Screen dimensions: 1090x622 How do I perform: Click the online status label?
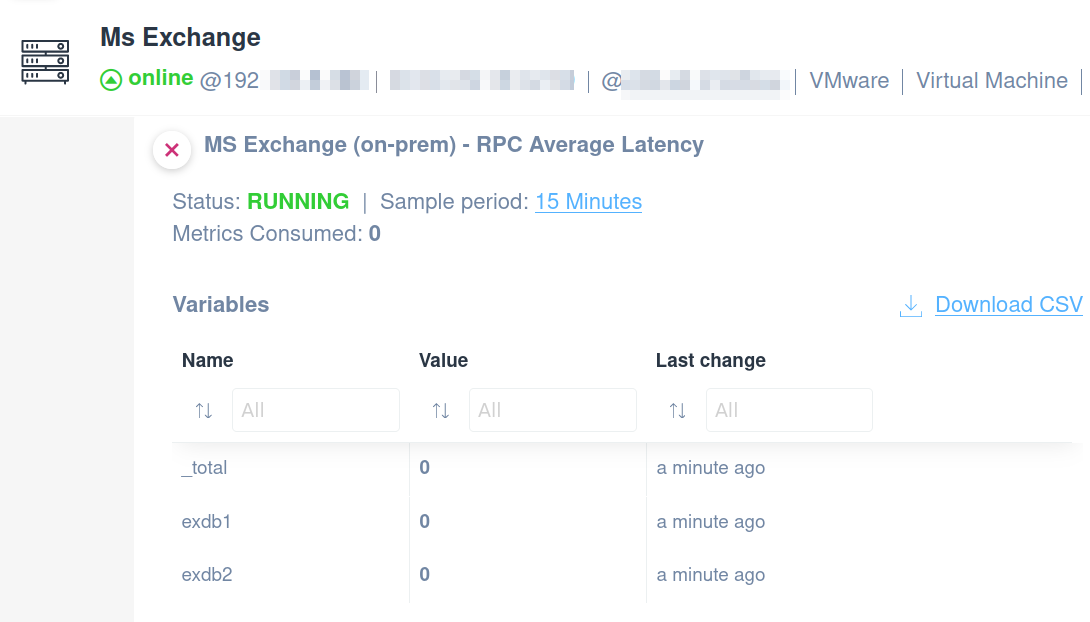pos(161,78)
